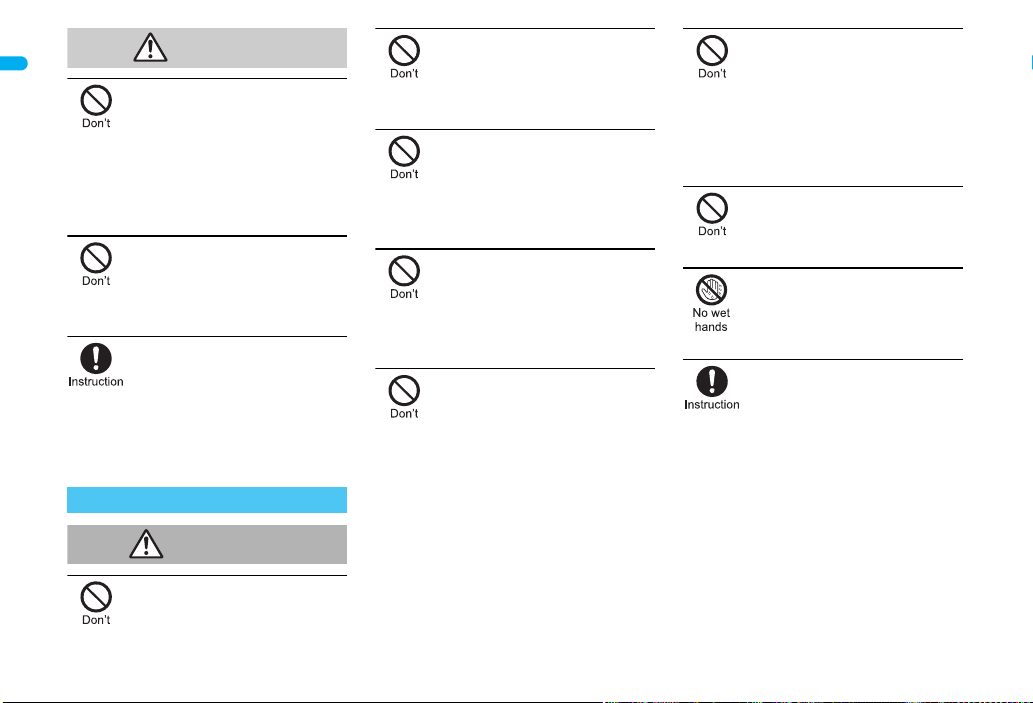Click warning triangle in darker gray lower banner
The height and width of the screenshot is (703, 1033).
pos(146,544)
